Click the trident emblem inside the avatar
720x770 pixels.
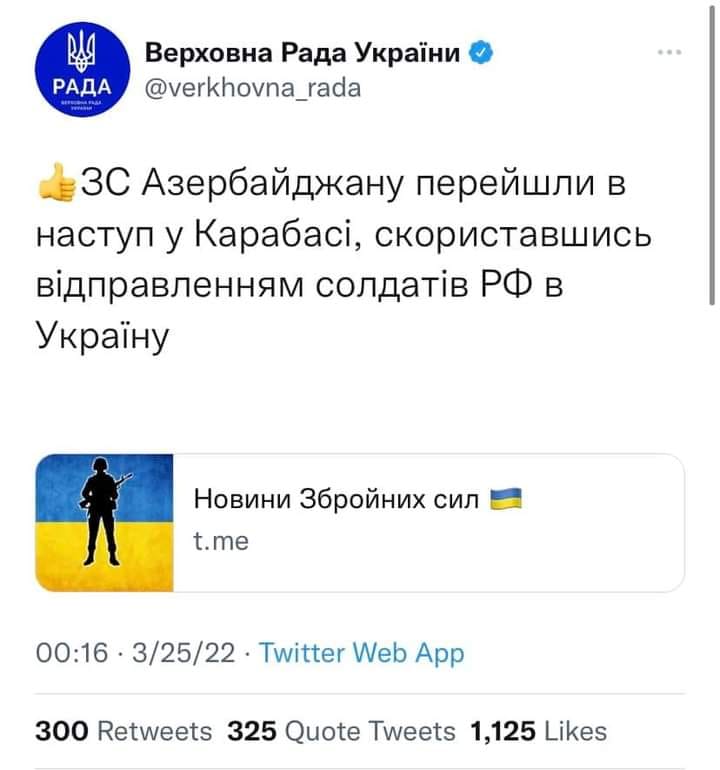point(79,52)
